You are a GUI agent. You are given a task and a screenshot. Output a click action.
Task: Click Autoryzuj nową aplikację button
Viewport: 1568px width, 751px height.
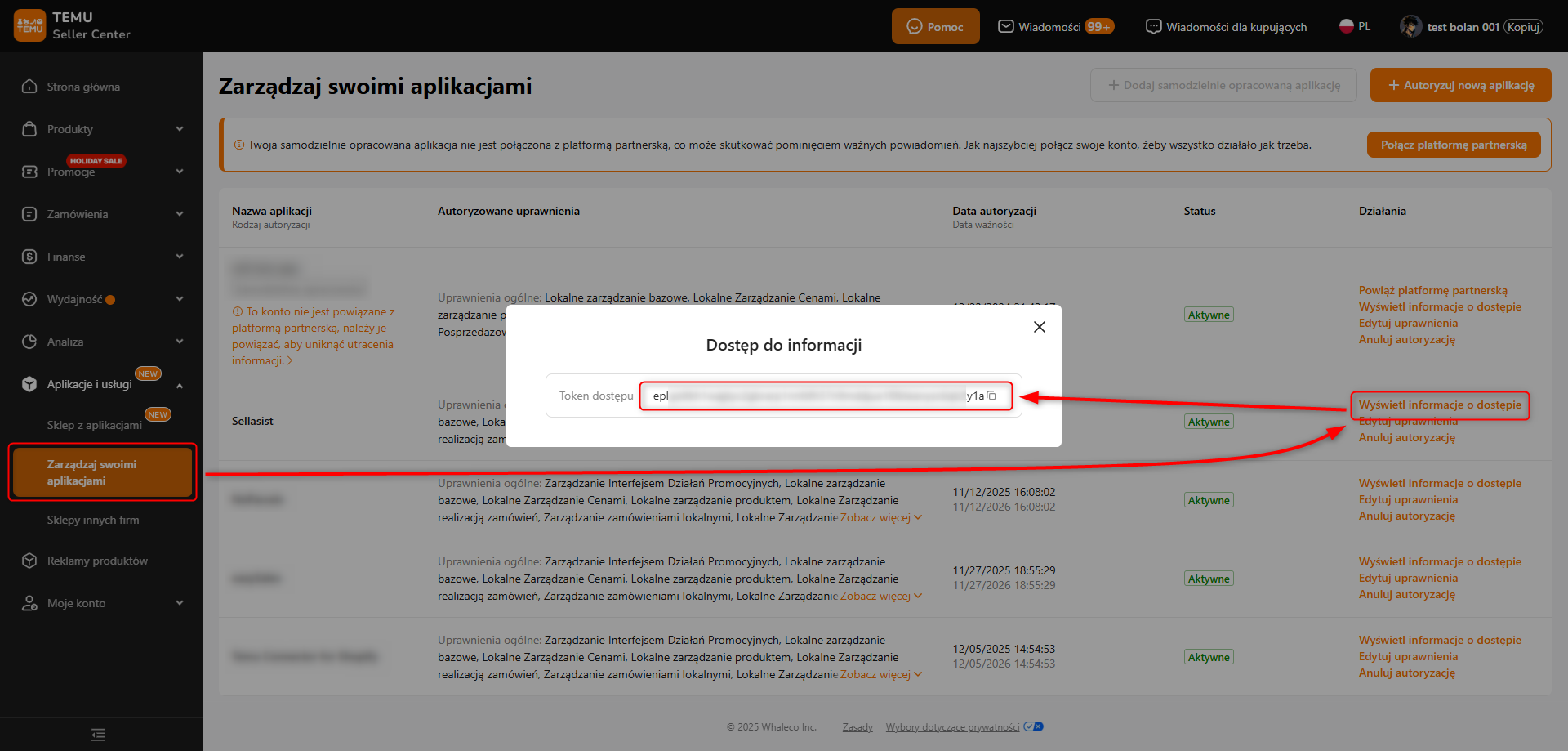pos(1460,85)
